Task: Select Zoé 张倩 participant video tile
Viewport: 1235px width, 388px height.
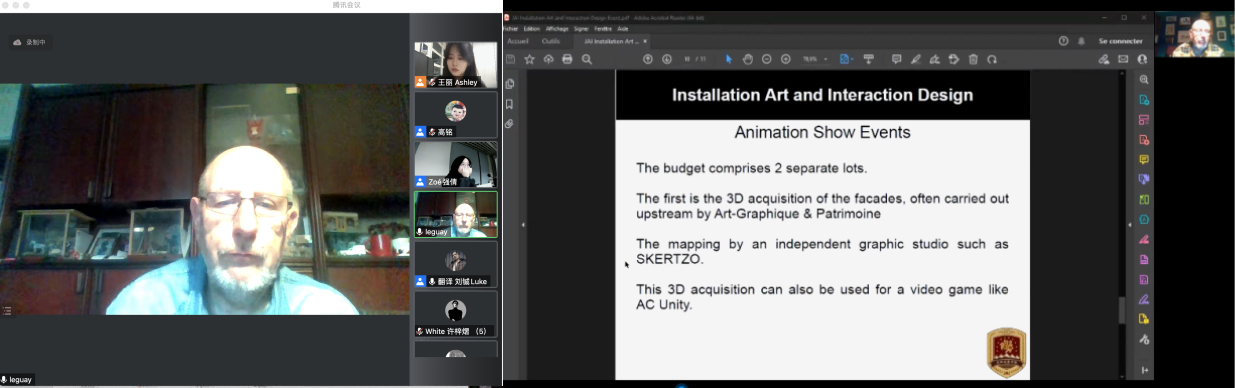Action: click(456, 164)
